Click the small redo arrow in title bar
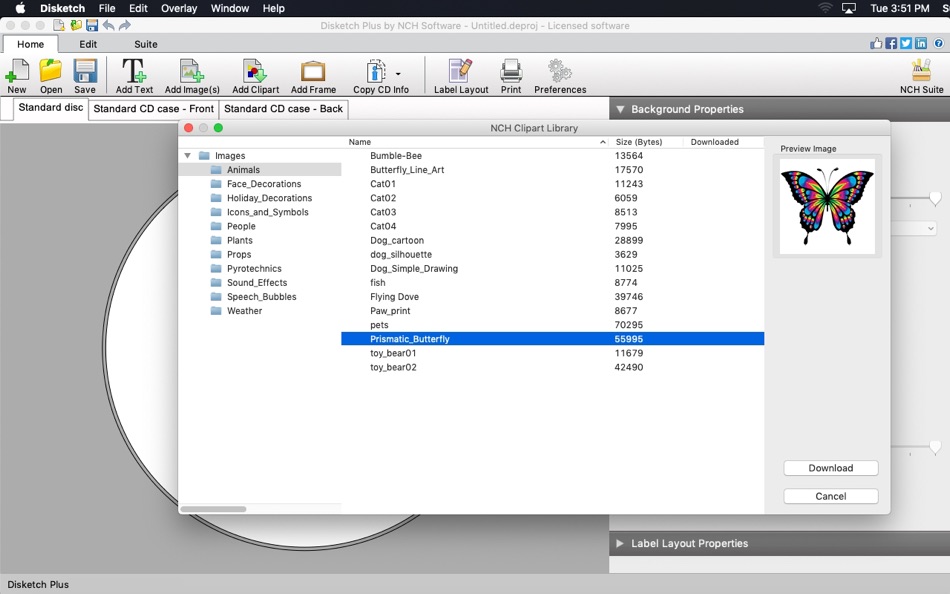 tap(125, 25)
